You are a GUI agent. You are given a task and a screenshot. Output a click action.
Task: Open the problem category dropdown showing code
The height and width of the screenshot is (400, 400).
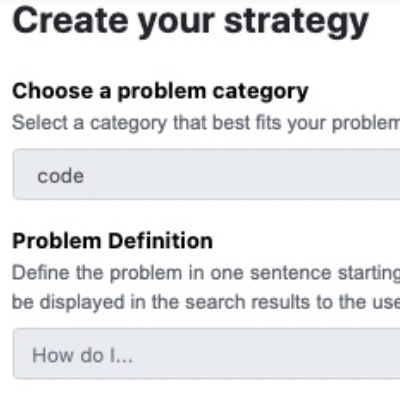(x=207, y=174)
